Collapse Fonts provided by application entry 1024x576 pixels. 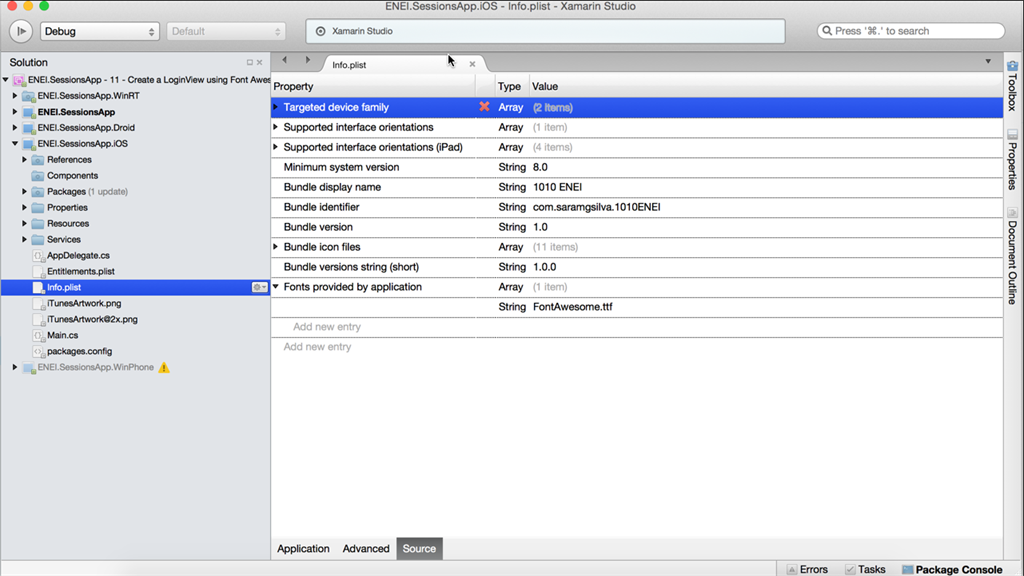[x=276, y=287]
